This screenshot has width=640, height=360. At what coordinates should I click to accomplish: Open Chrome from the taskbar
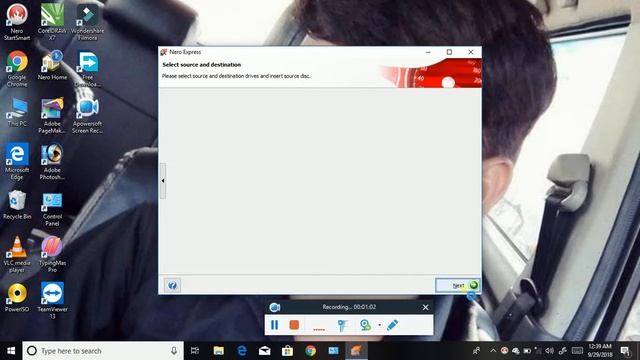[x=310, y=351]
